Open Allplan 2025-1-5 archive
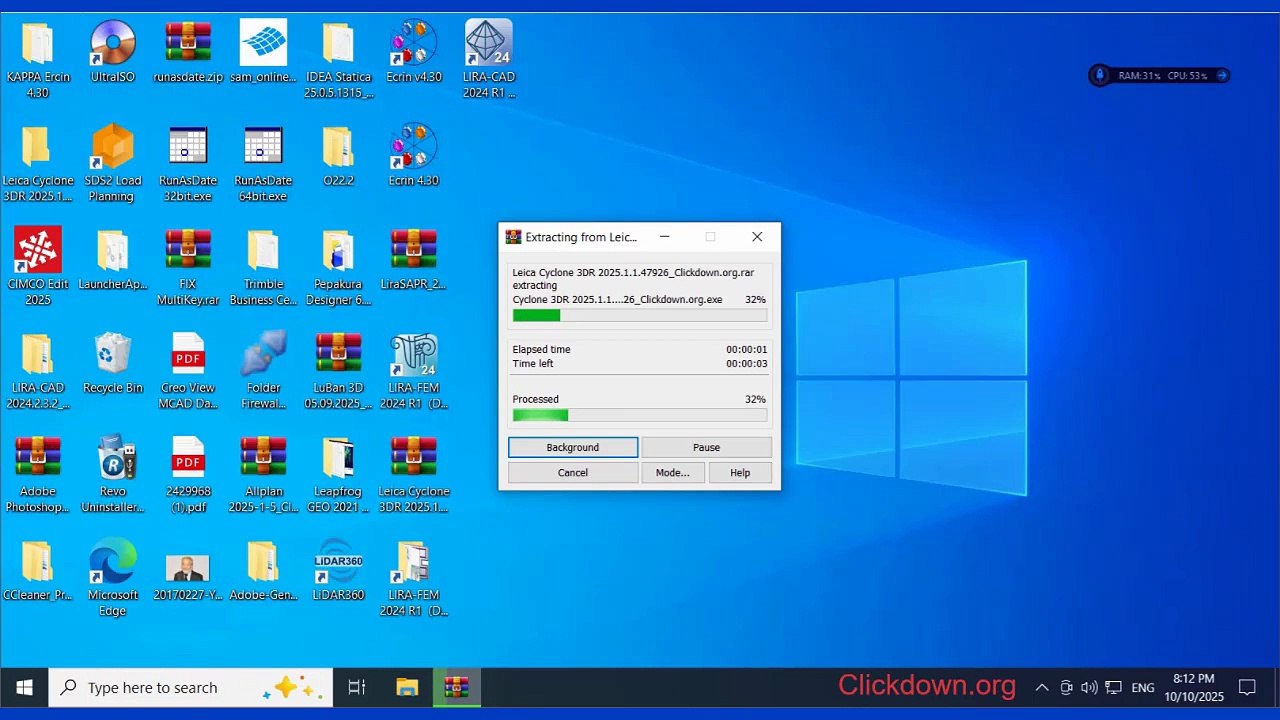Viewport: 1280px width, 720px height. [x=263, y=474]
